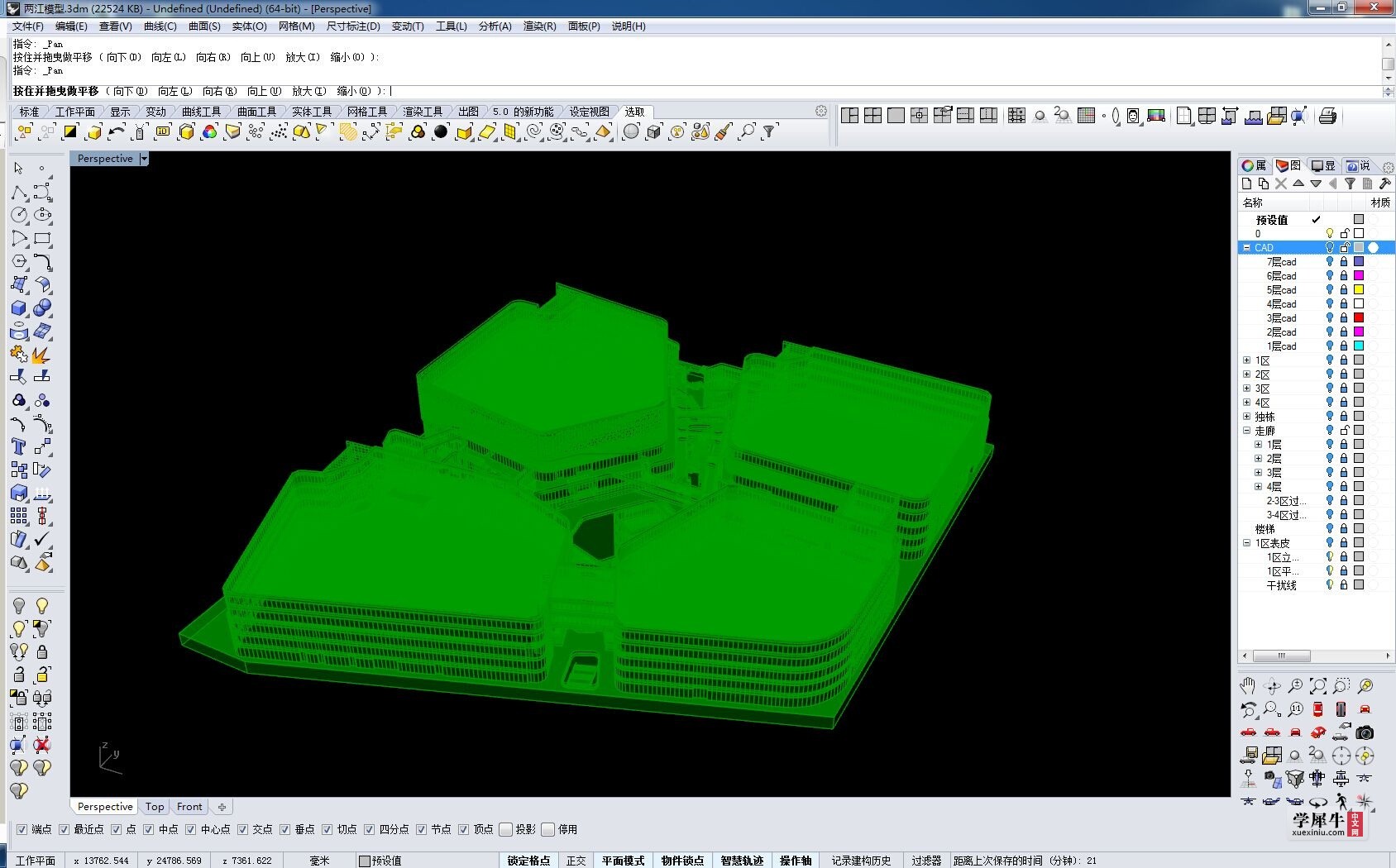Expand the 3层 sublayer under 走廊
This screenshot has height=868, width=1396.
click(1259, 473)
